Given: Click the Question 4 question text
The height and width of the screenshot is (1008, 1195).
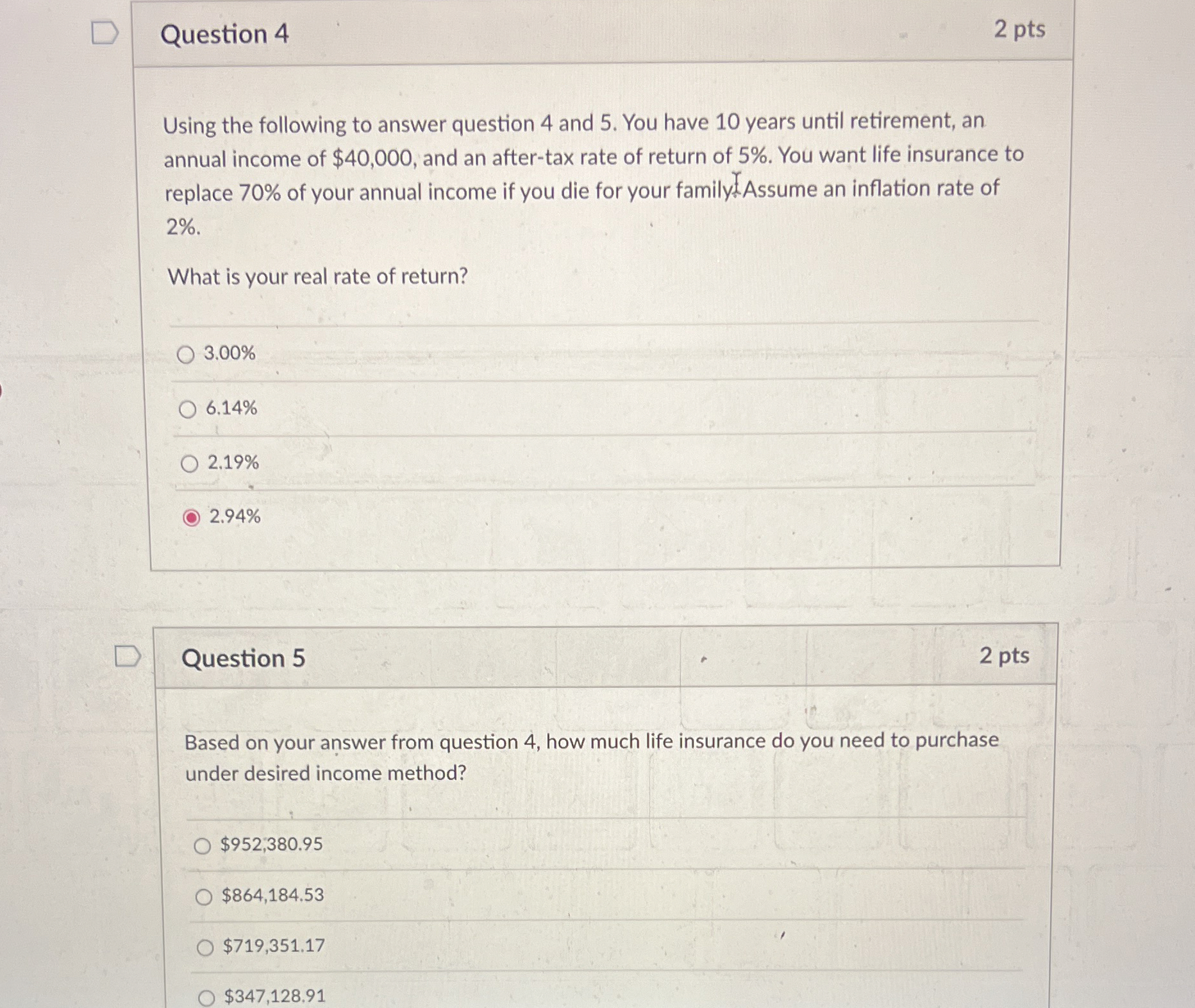Looking at the screenshot, I should click(577, 173).
